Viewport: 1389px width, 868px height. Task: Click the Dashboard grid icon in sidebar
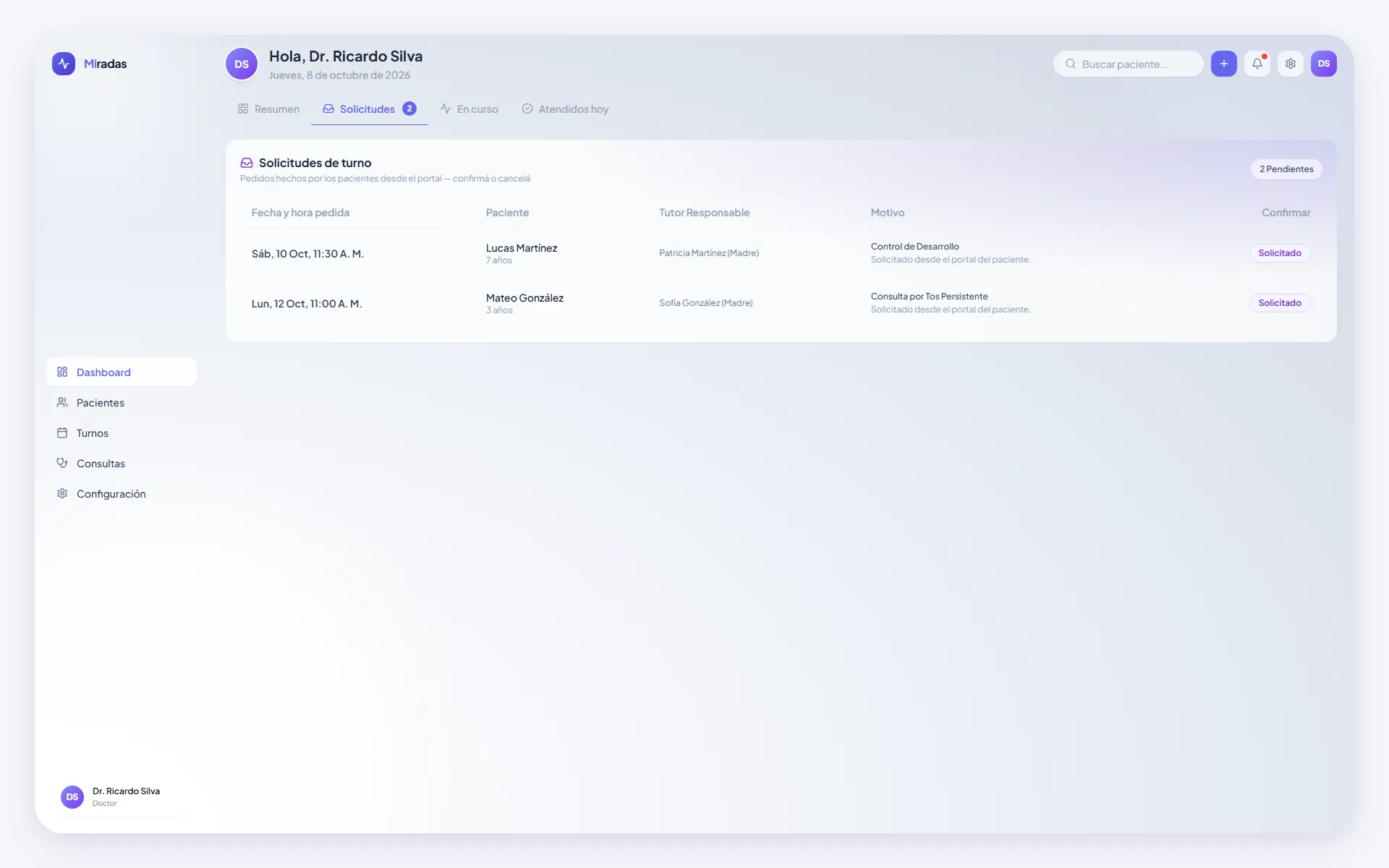click(x=62, y=372)
